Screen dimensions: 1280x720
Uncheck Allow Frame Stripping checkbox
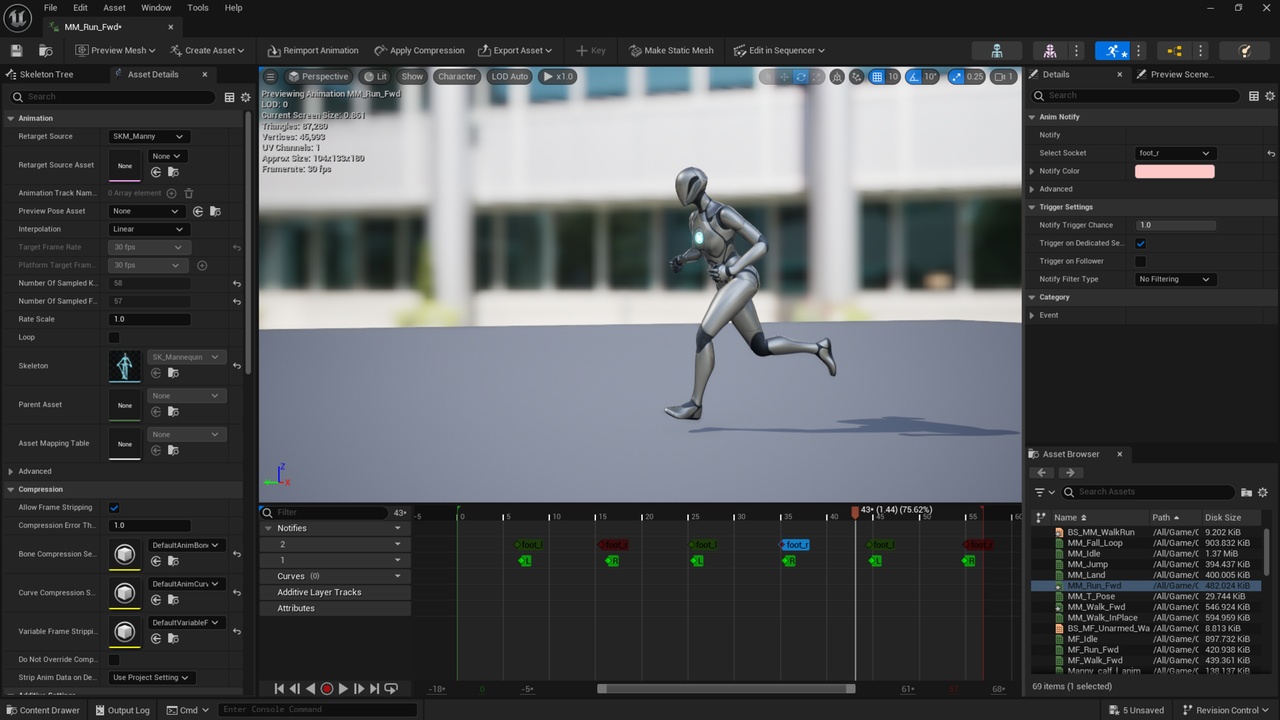[x=114, y=507]
